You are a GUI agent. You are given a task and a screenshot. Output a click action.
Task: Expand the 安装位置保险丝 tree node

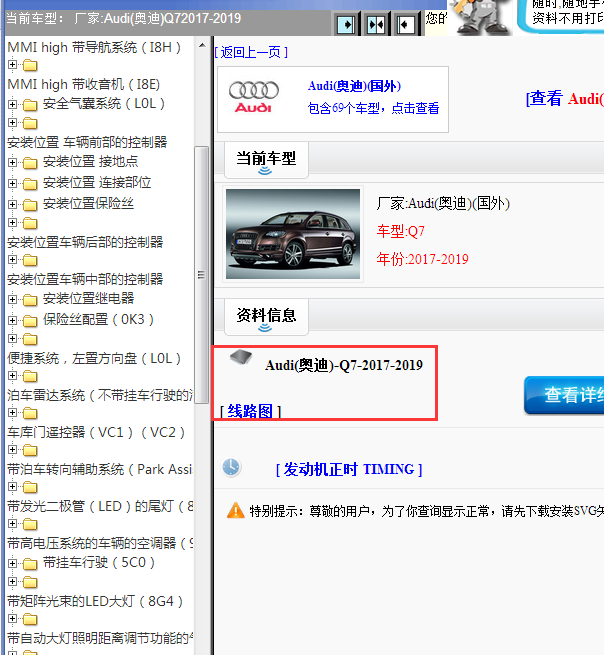point(13,204)
